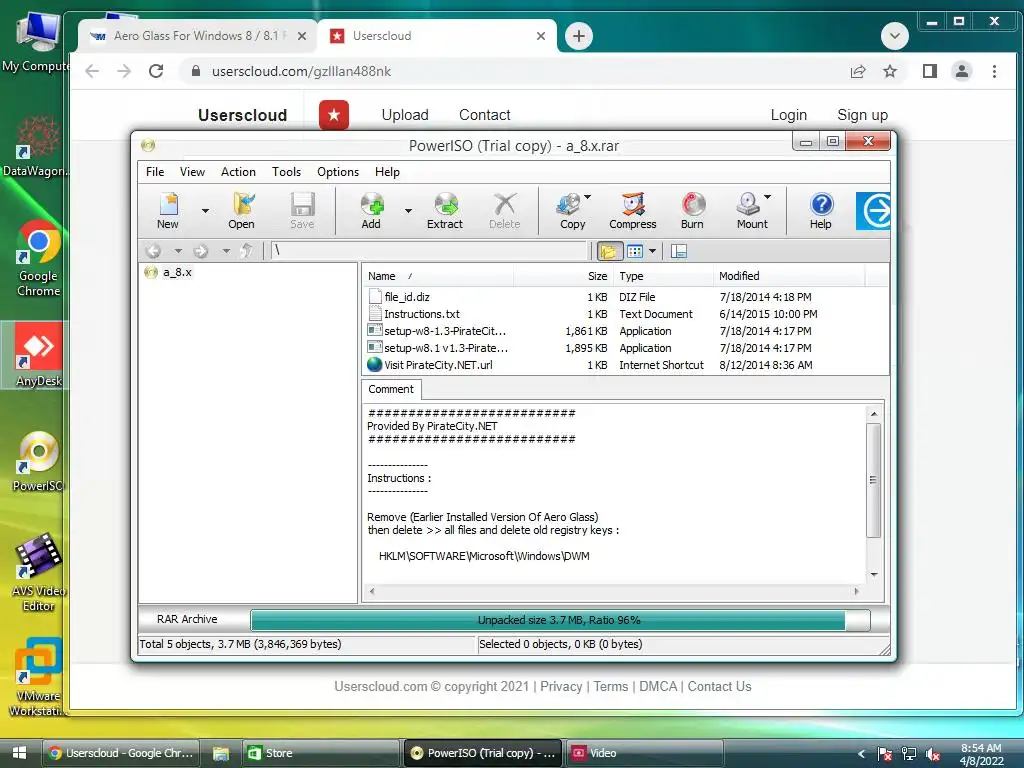Open the dropdown arrow beside New
Image resolution: width=1024 pixels, height=768 pixels.
pos(205,211)
